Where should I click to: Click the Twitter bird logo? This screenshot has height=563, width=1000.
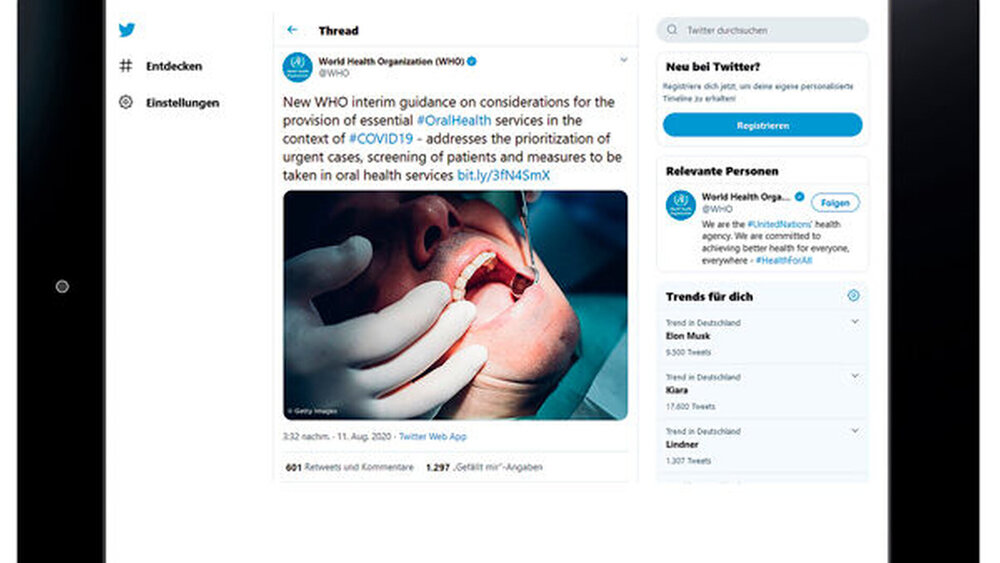tap(127, 30)
